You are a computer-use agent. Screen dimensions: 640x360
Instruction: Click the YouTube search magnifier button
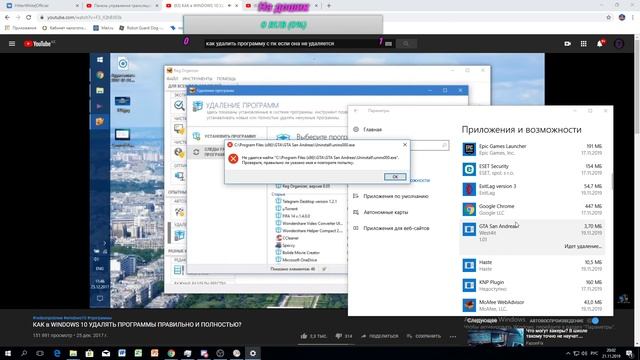coord(406,44)
